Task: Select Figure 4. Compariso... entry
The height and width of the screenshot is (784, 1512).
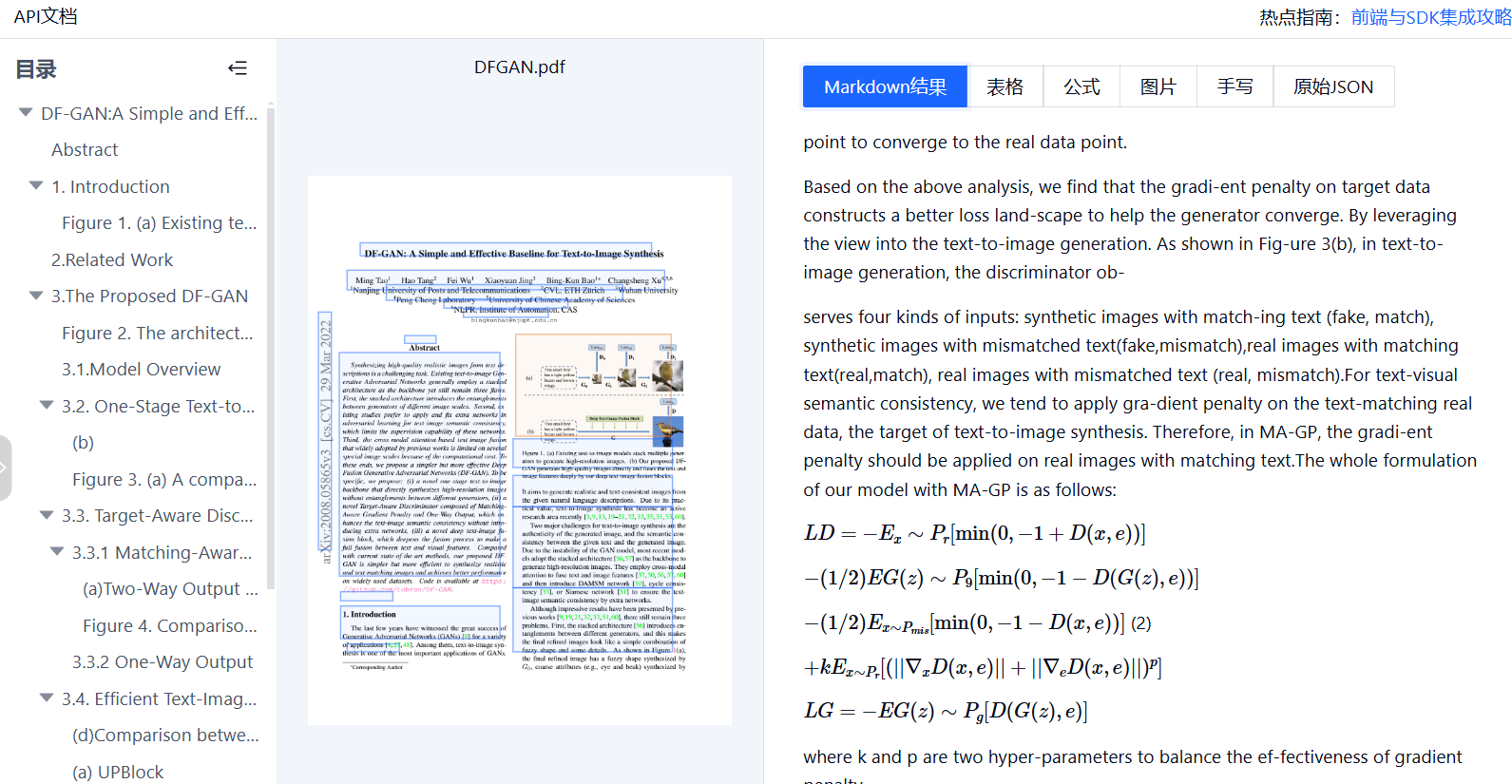Action: coord(170,625)
